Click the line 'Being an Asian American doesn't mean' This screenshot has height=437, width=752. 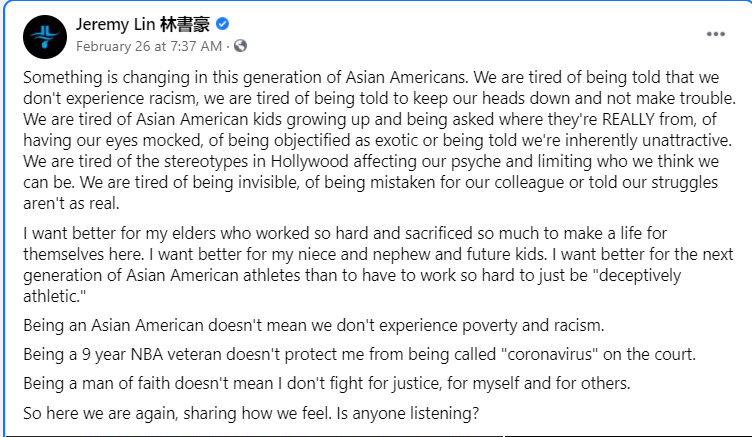click(x=314, y=325)
